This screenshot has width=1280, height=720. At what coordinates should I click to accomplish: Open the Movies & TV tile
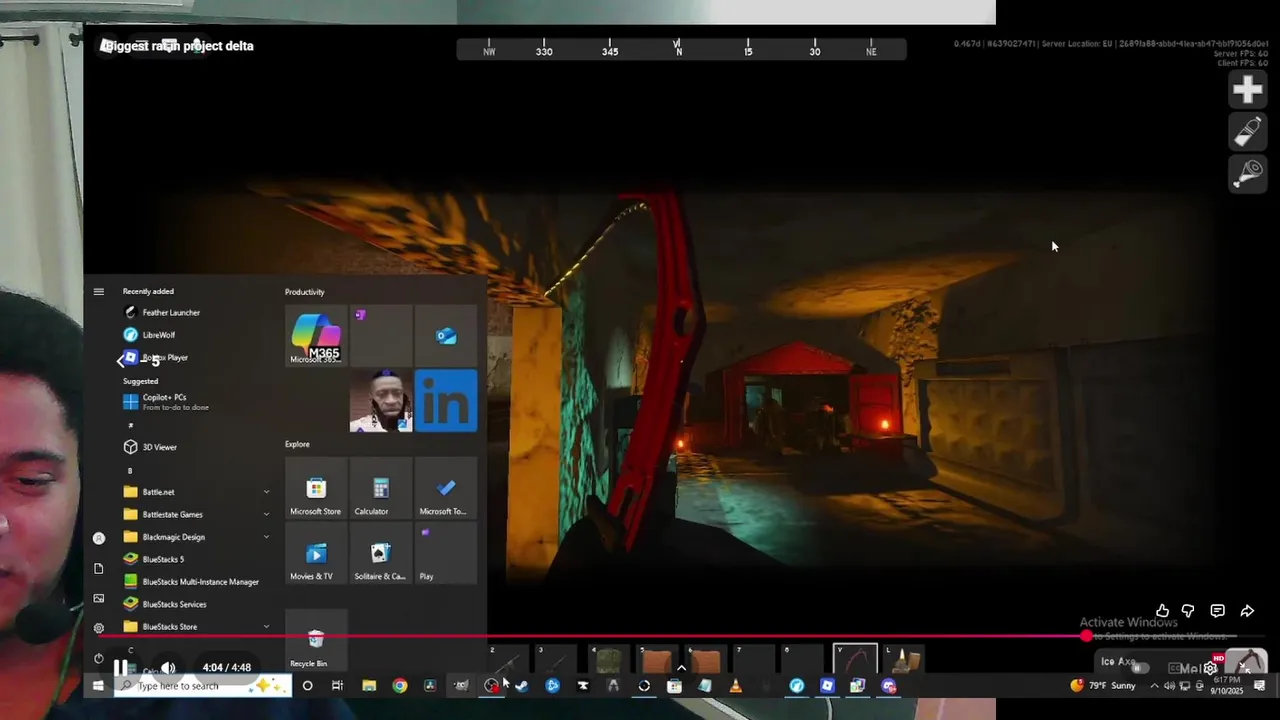click(316, 554)
